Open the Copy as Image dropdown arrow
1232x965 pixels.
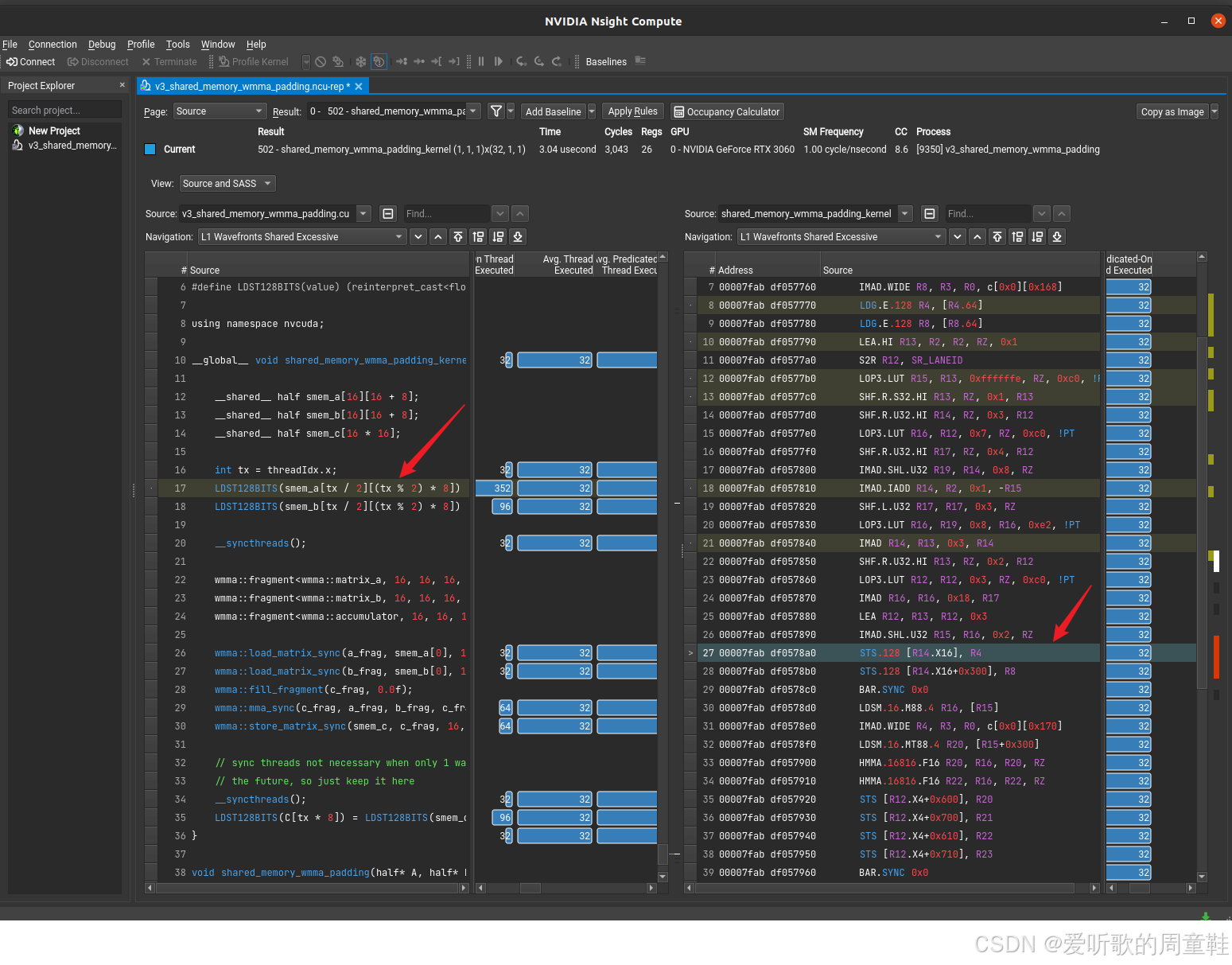pyautogui.click(x=1215, y=111)
